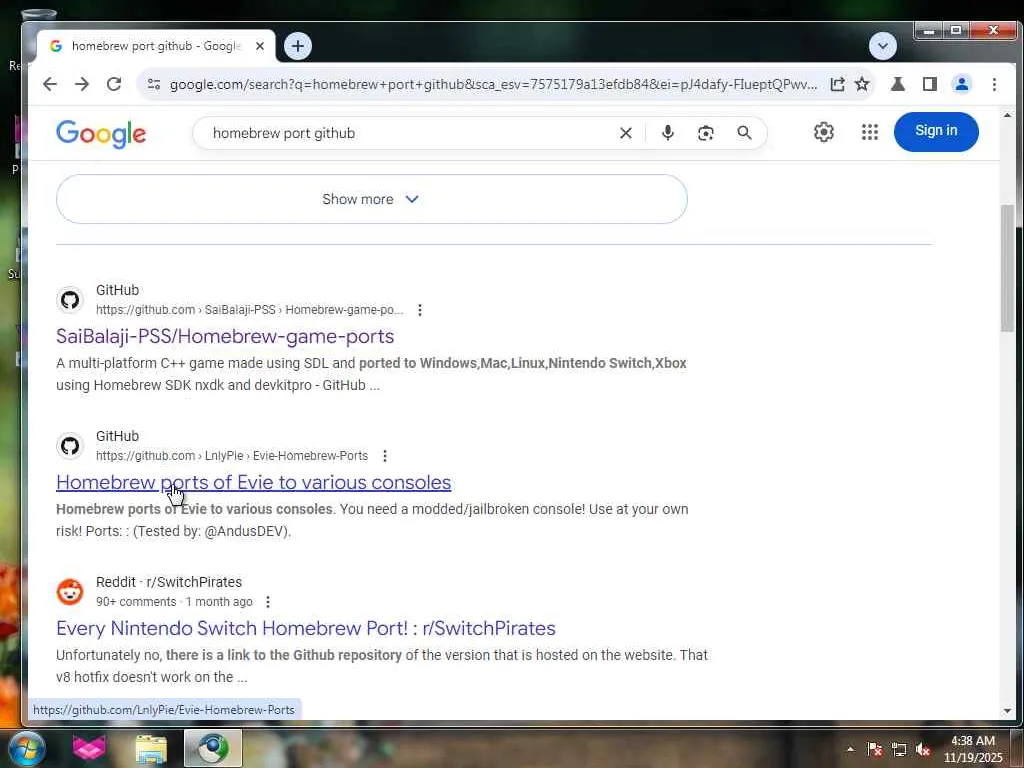Screen dimensions: 1024x768
Task: Close the homebrew port github tab
Action: 260,46
